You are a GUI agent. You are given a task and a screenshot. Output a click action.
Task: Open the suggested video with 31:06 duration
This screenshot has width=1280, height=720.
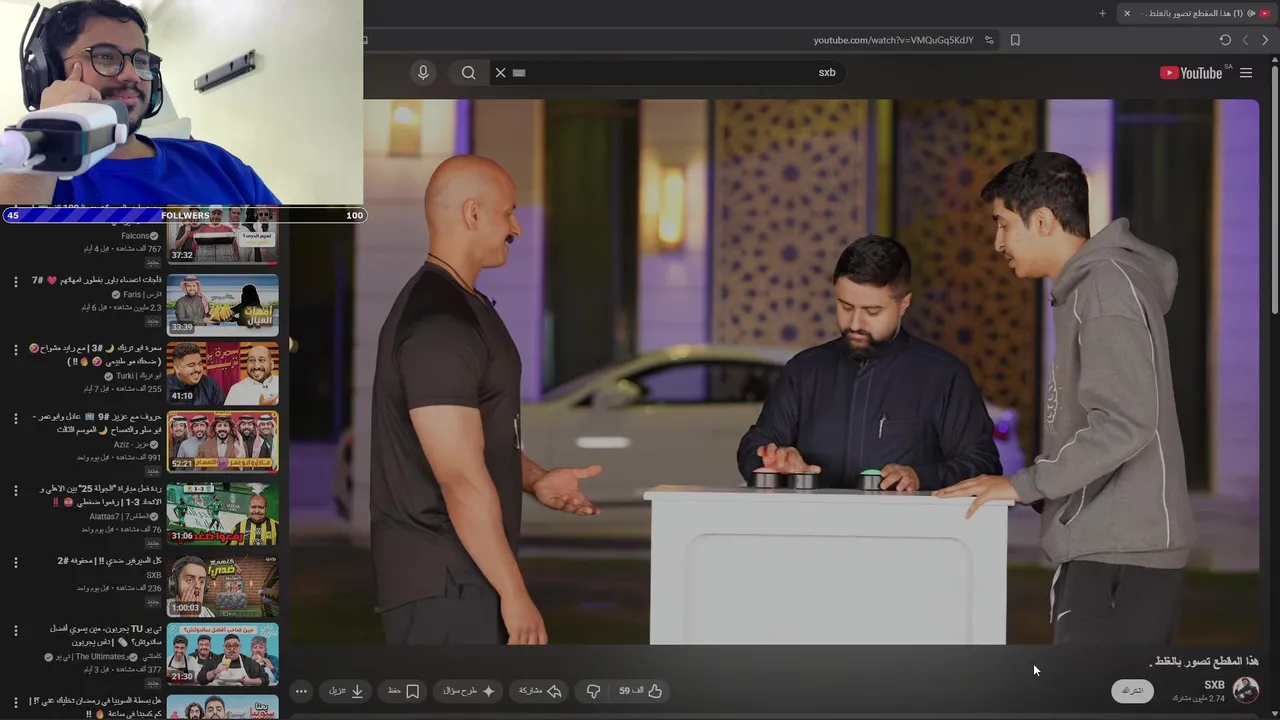pos(222,513)
